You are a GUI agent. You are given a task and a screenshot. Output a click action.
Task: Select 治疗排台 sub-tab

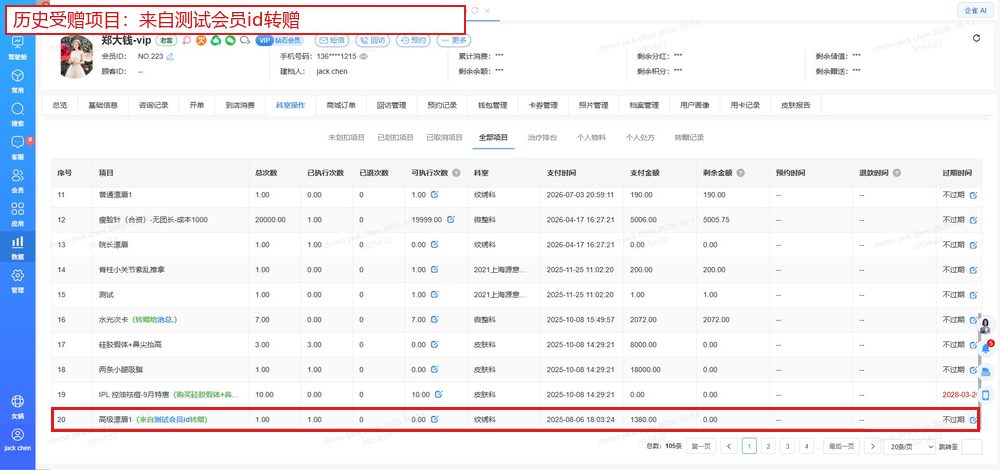[x=542, y=138]
